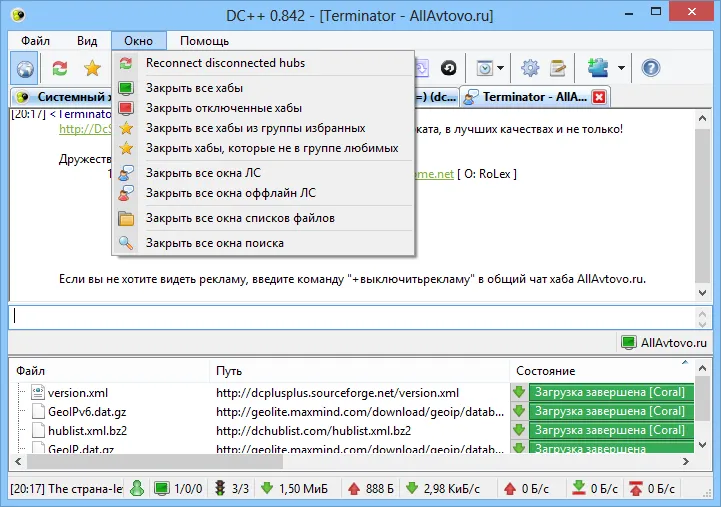721x507 pixels.
Task: Click the black circular refresh file list icon
Action: (x=448, y=68)
